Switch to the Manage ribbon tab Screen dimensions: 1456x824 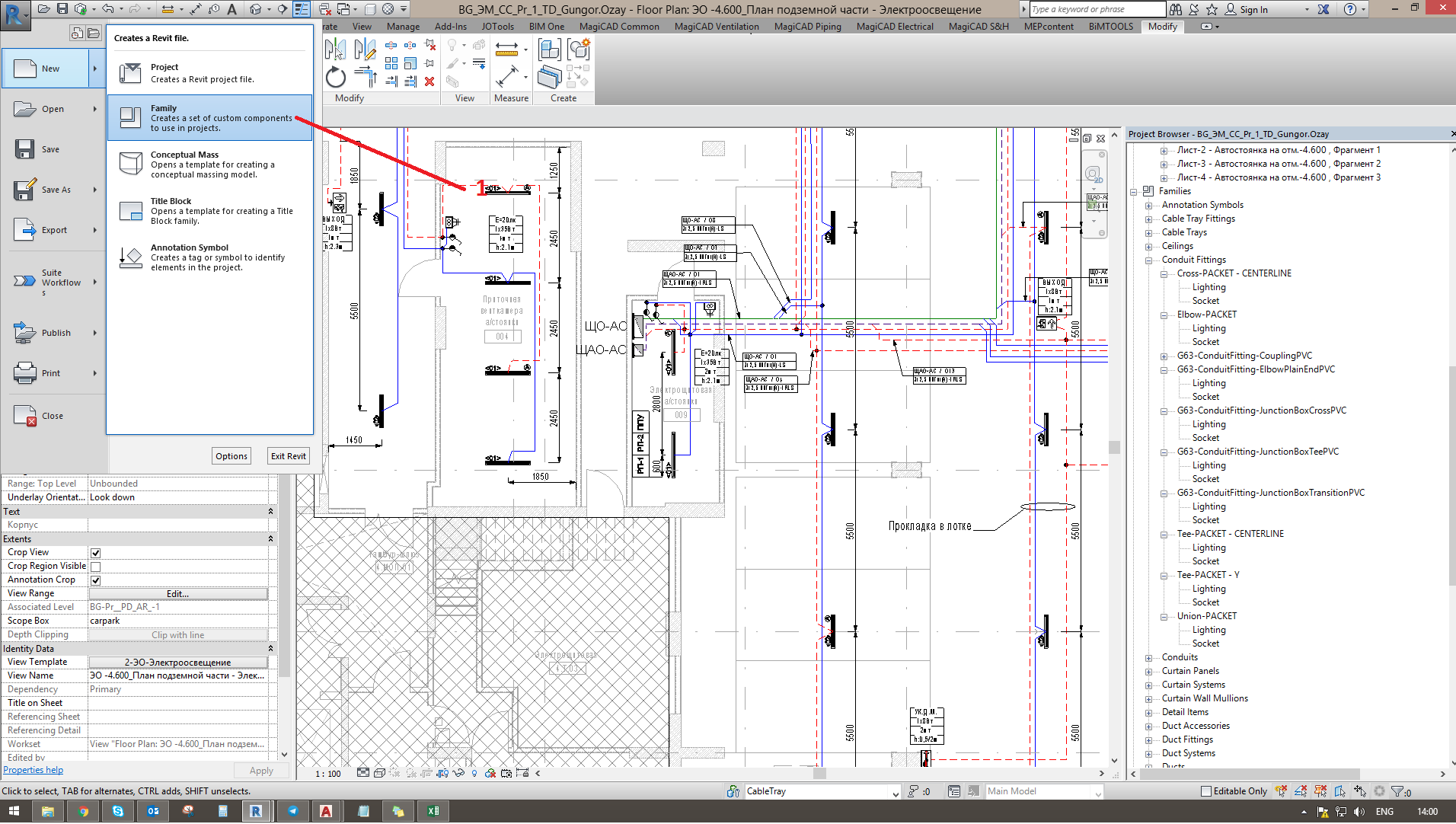tap(403, 26)
